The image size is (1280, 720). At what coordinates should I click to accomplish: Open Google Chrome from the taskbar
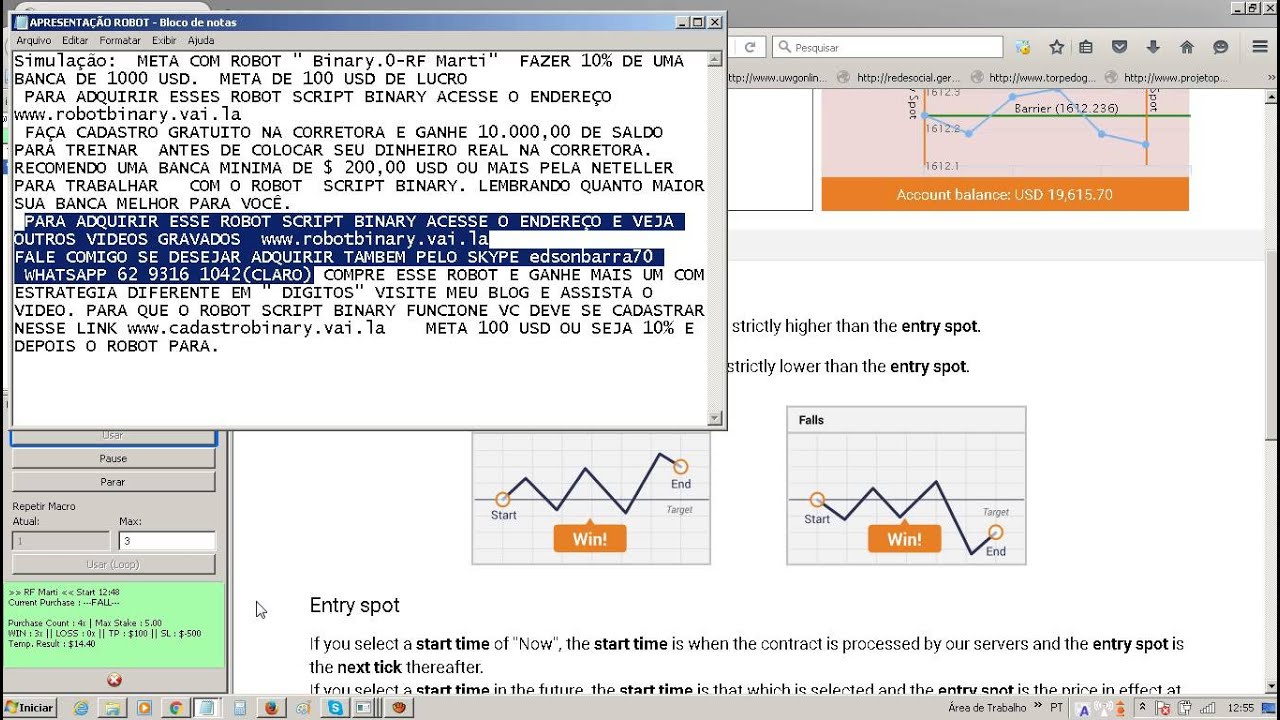[175, 707]
